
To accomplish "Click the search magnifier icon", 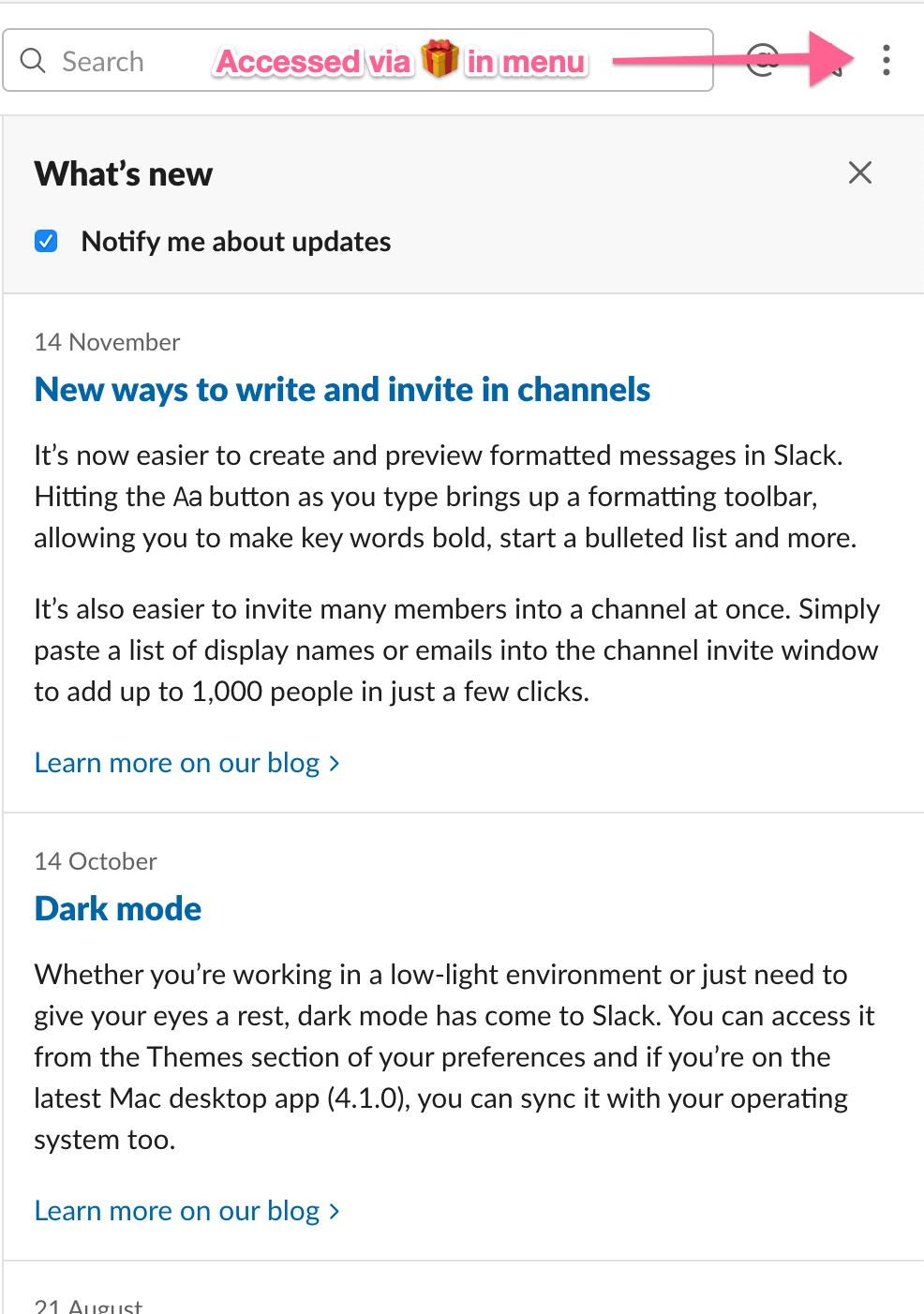I will [33, 60].
